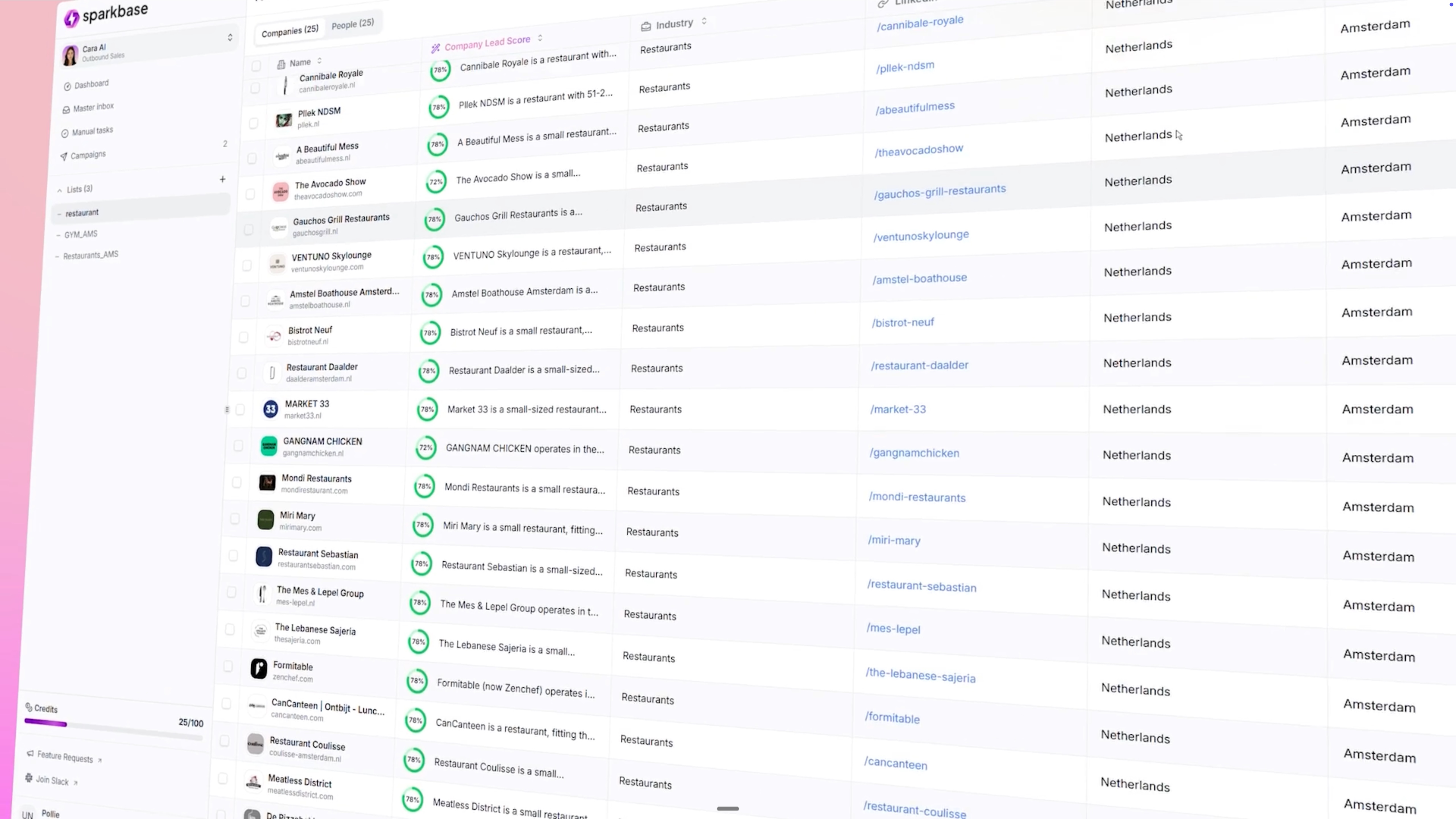Click GANGNAM CHICKEN green logo
Viewport: 1456px width, 819px height.
click(268, 446)
